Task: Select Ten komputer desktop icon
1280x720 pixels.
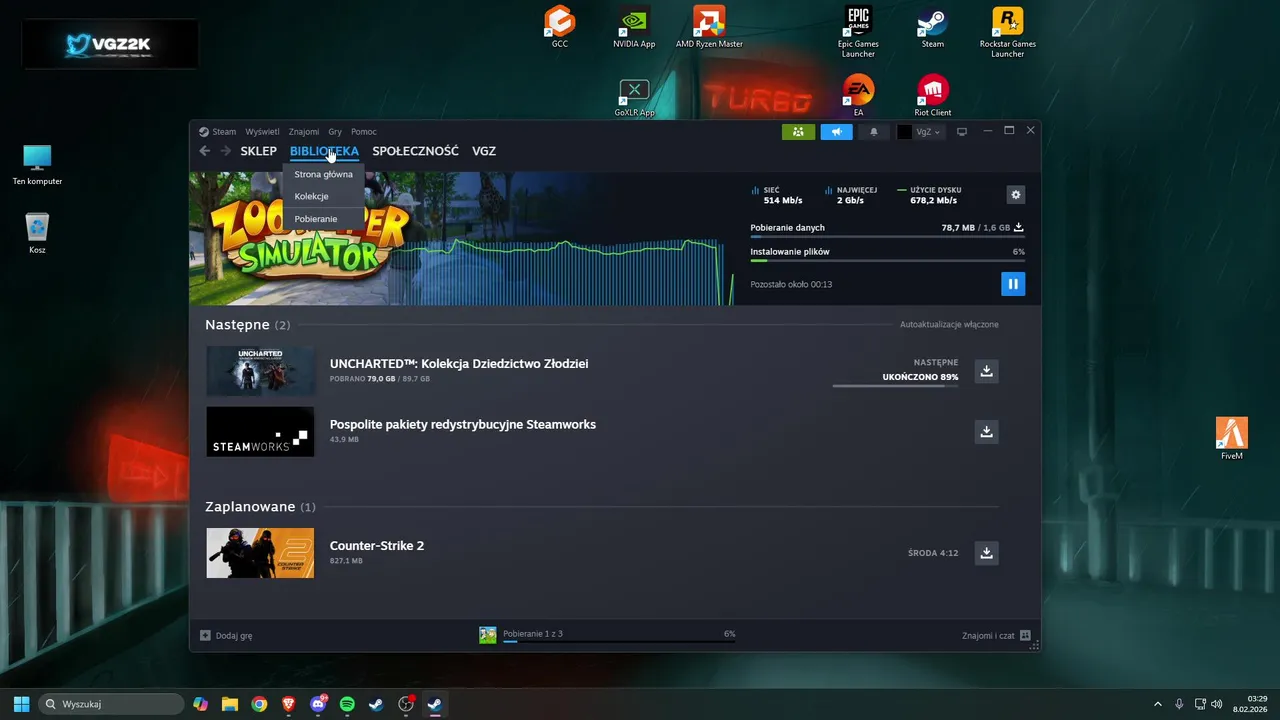Action: (x=37, y=165)
